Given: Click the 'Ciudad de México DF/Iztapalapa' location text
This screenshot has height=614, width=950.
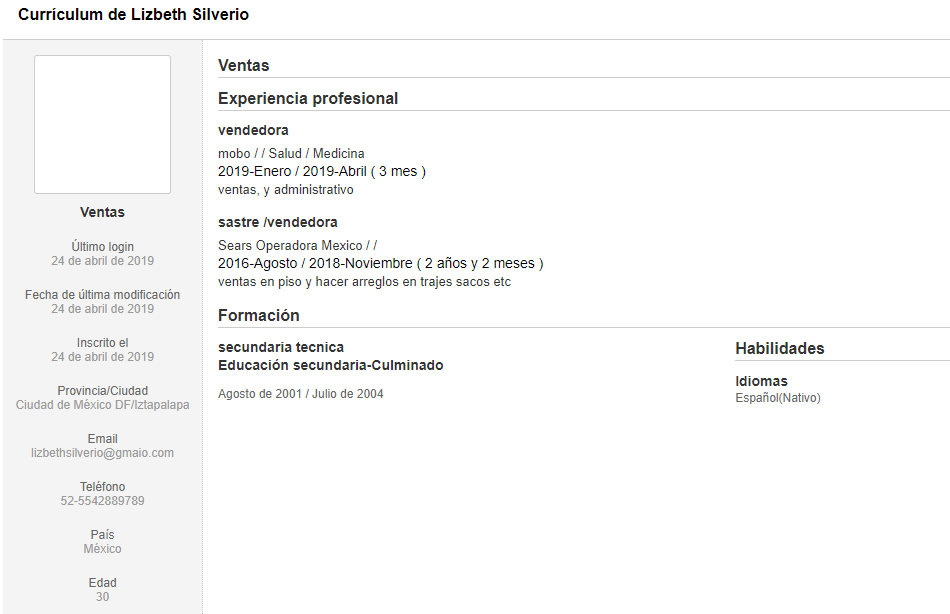Looking at the screenshot, I should pyautogui.click(x=102, y=405).
